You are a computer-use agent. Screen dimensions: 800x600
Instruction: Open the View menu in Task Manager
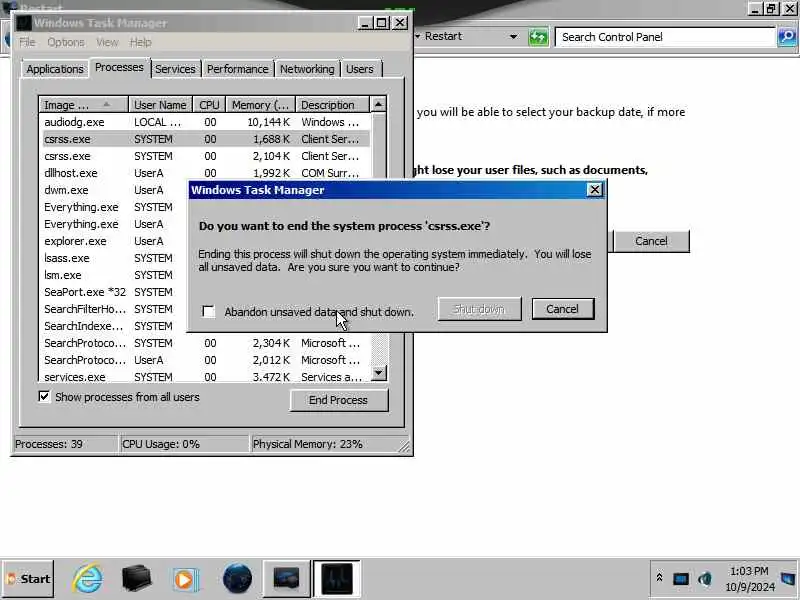tap(107, 42)
